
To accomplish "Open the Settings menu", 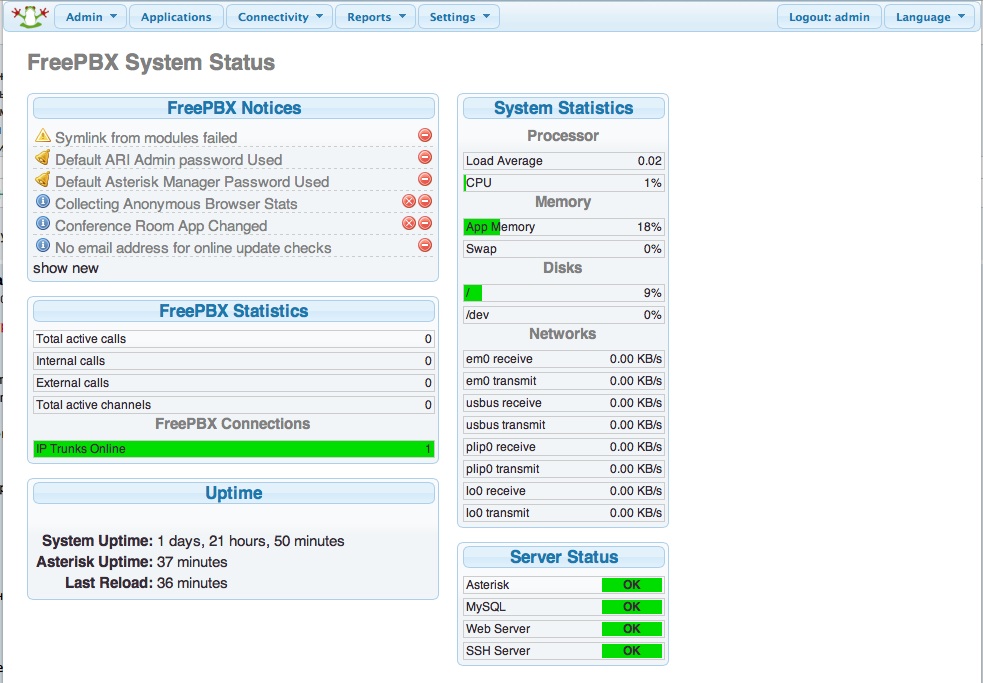I will 459,17.
